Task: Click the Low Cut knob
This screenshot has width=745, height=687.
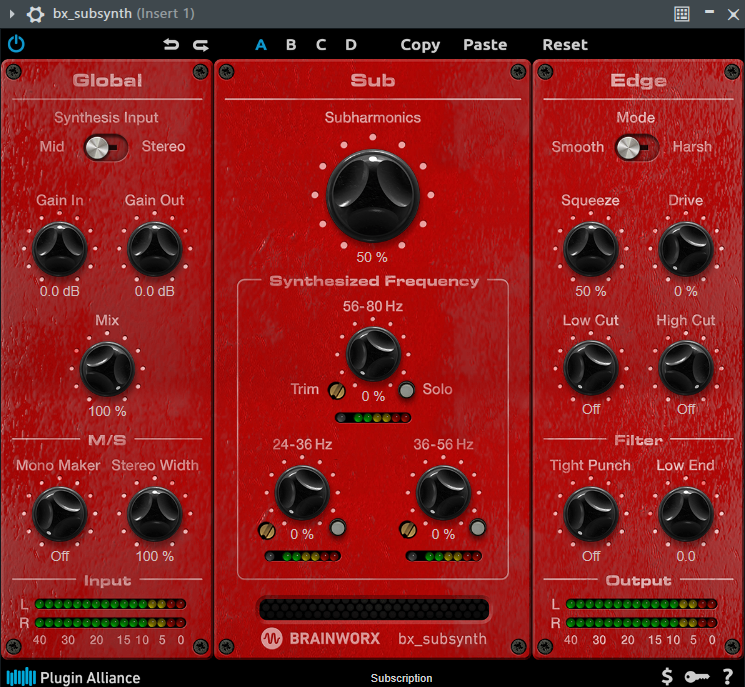Action: (x=591, y=368)
